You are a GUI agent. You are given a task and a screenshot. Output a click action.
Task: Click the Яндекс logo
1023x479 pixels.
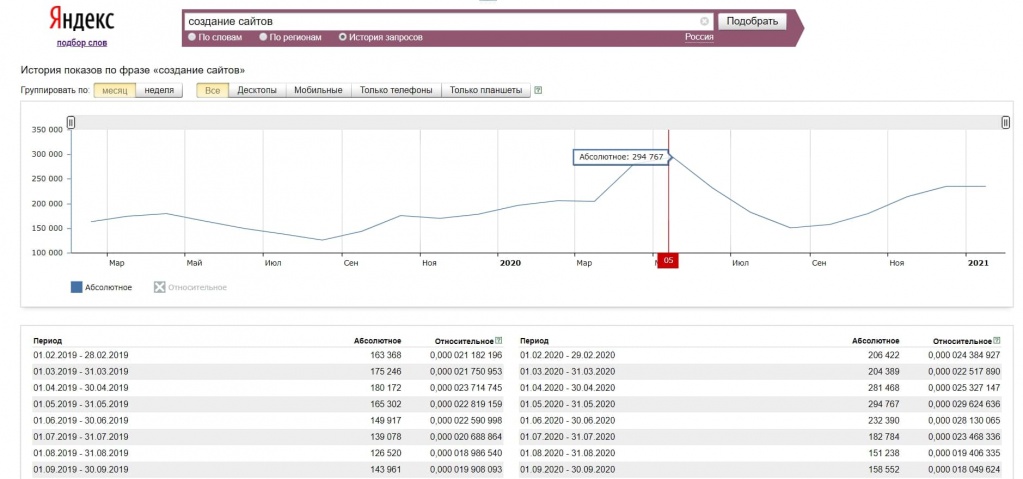(82, 21)
